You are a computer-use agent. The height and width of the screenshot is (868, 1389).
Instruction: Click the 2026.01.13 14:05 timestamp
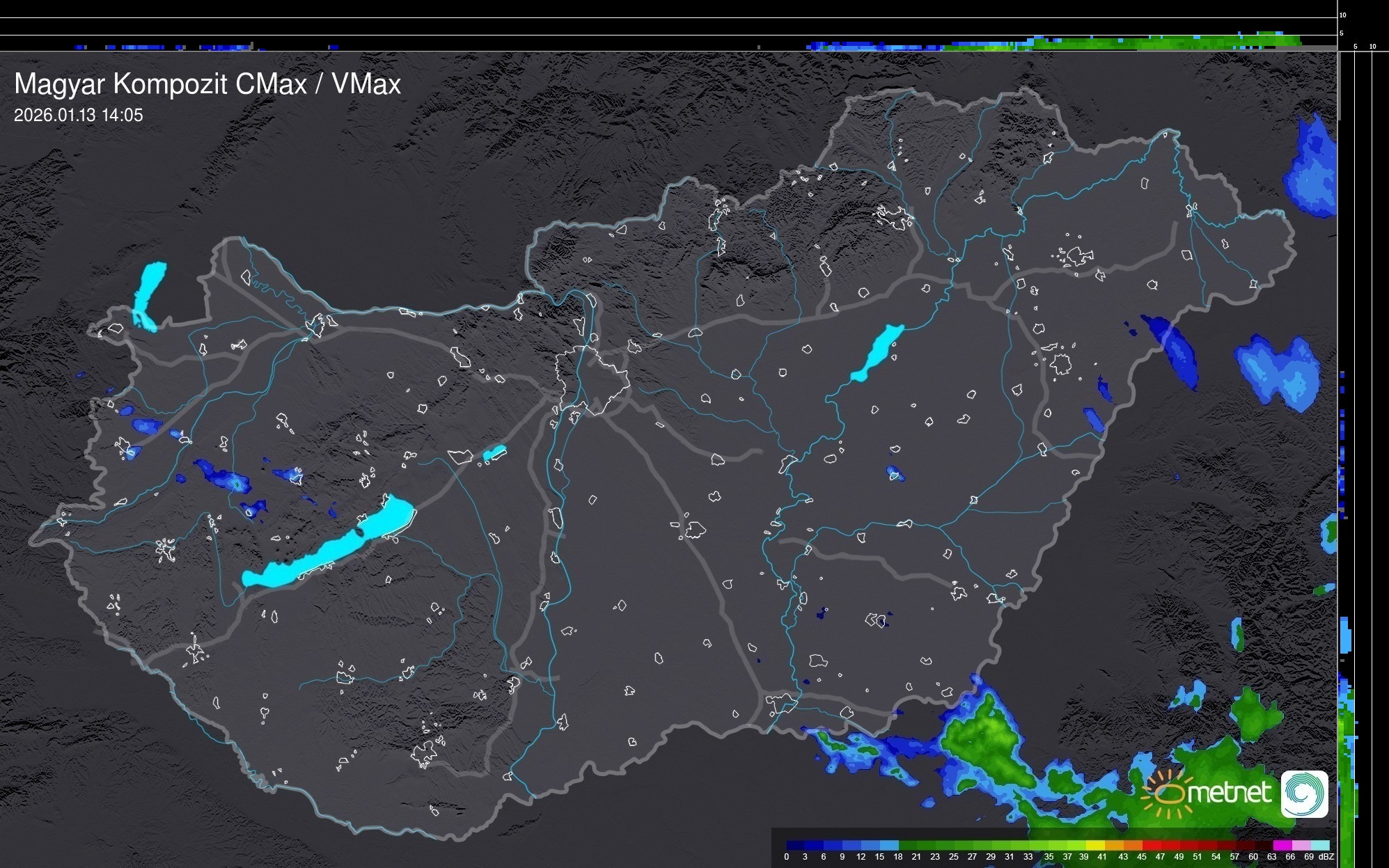pyautogui.click(x=78, y=116)
